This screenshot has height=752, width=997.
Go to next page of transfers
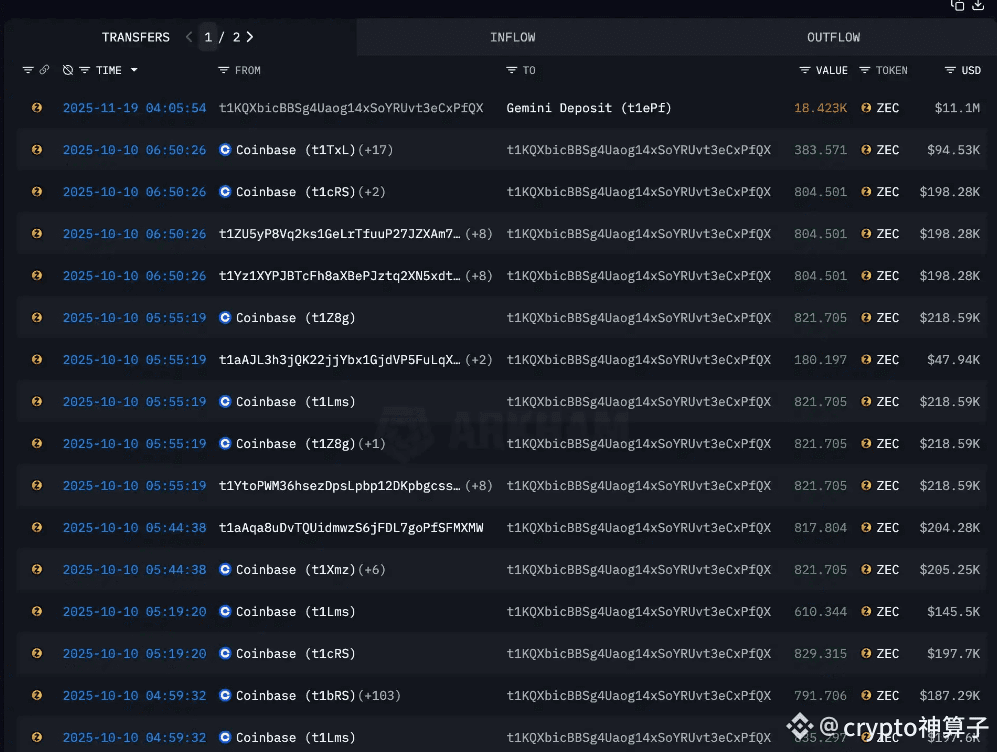click(x=250, y=37)
